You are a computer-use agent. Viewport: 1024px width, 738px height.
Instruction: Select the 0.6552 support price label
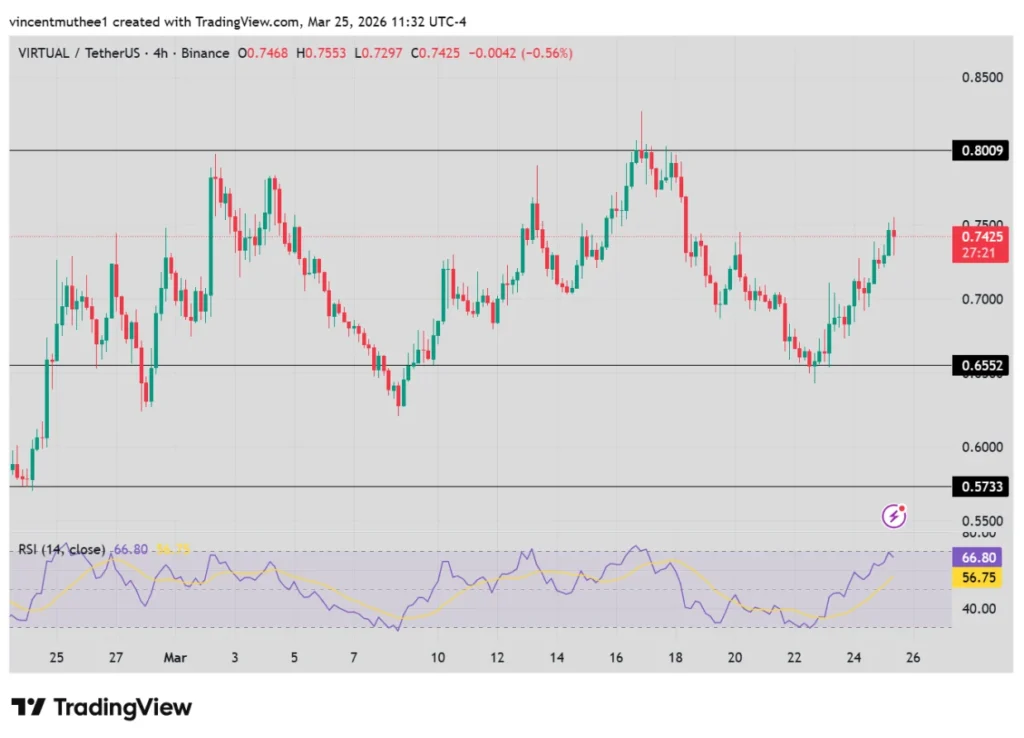coord(980,366)
